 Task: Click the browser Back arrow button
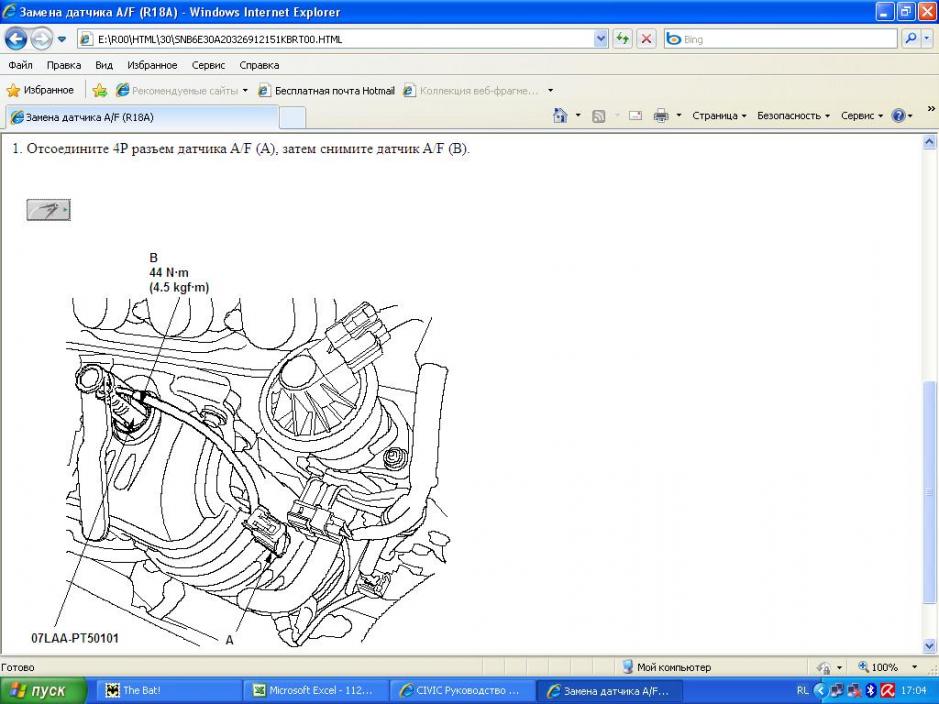coord(16,39)
